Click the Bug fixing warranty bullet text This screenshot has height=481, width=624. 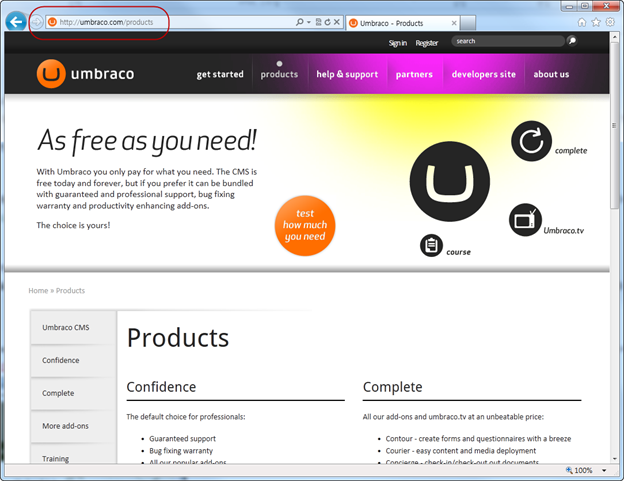[x=181, y=451]
